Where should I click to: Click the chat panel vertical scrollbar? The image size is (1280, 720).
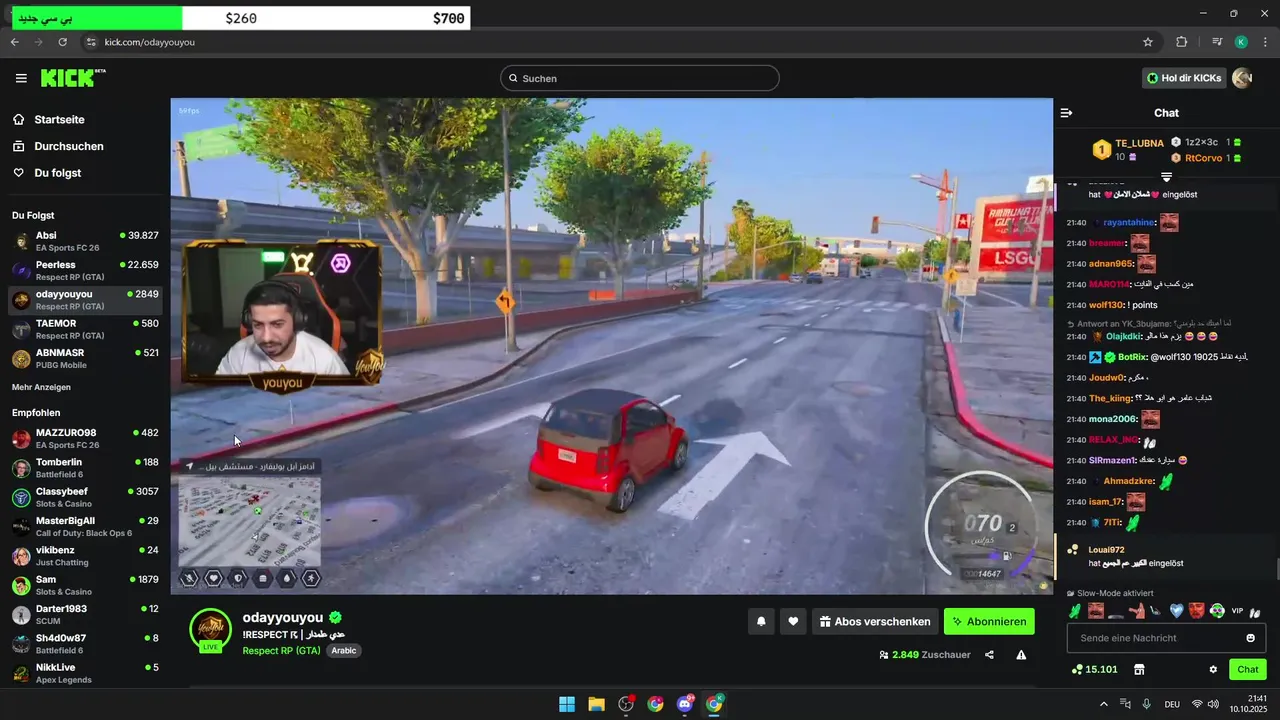pyautogui.click(x=1277, y=569)
